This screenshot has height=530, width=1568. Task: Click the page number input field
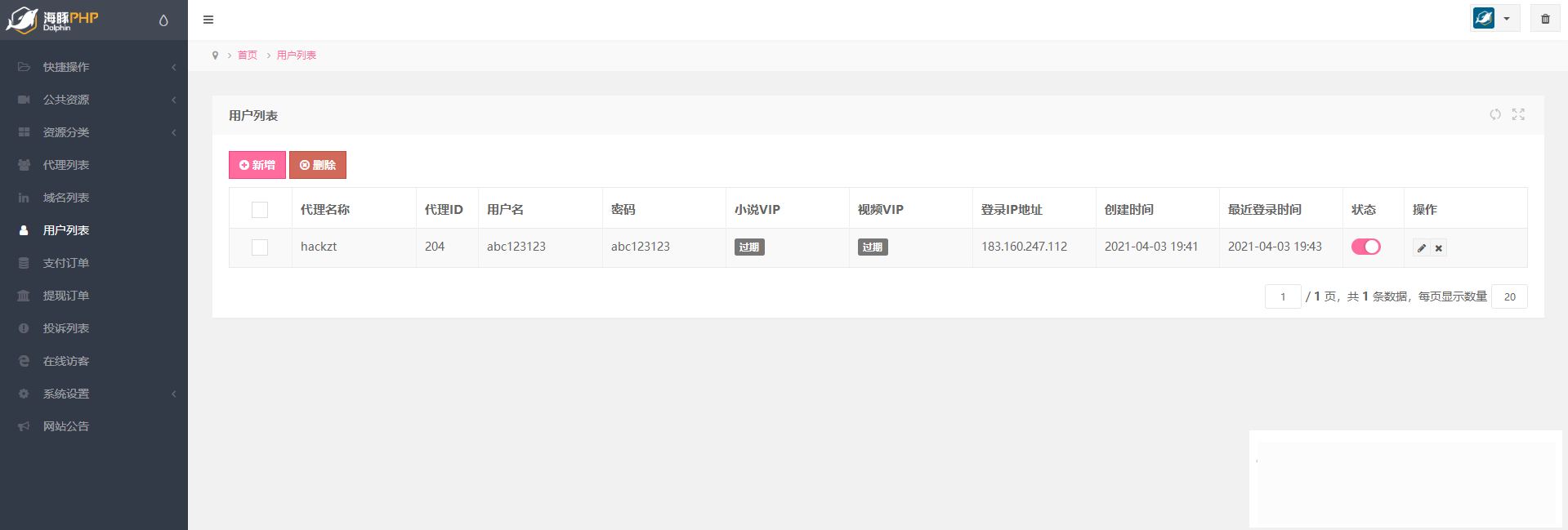tap(1282, 296)
